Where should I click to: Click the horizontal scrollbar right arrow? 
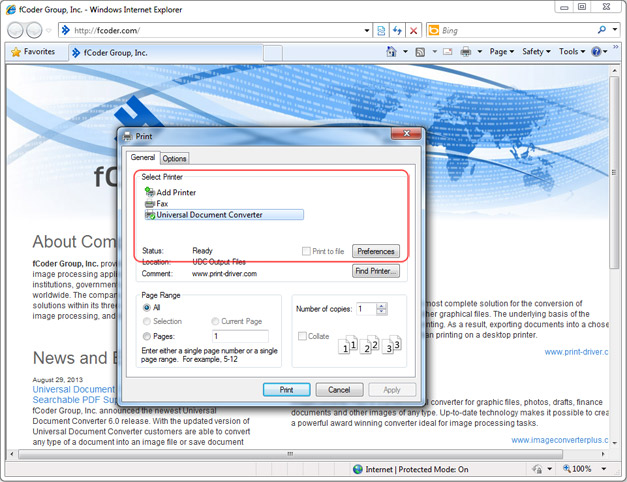click(x=603, y=454)
